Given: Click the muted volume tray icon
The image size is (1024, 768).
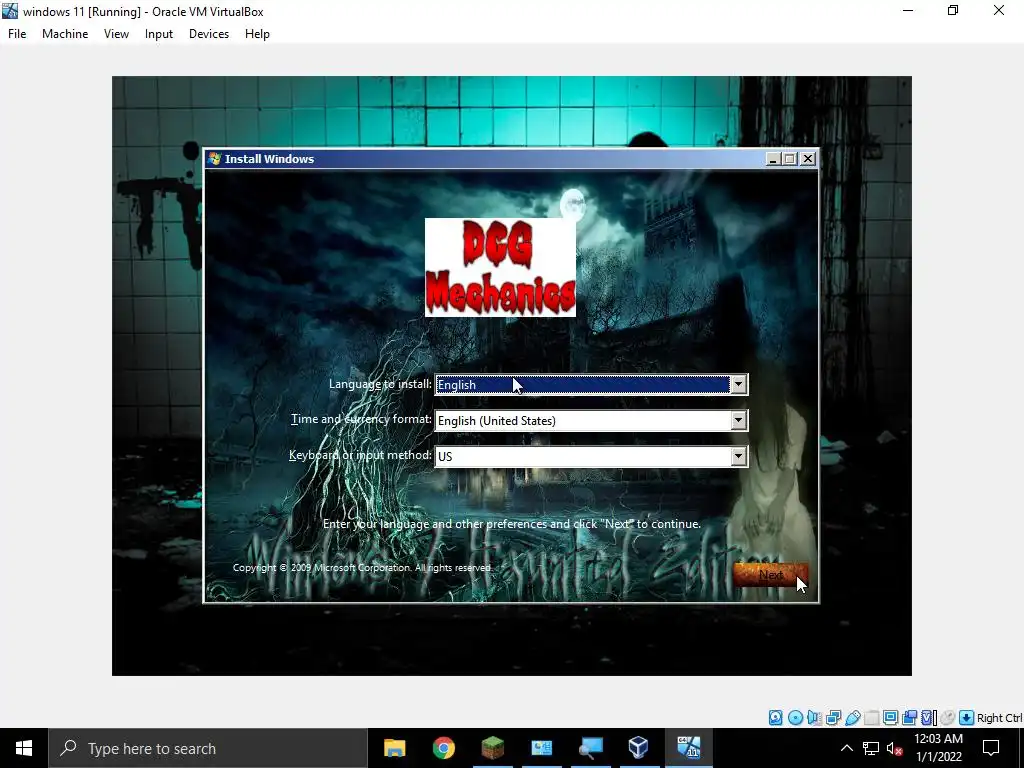Looking at the screenshot, I should 895,748.
